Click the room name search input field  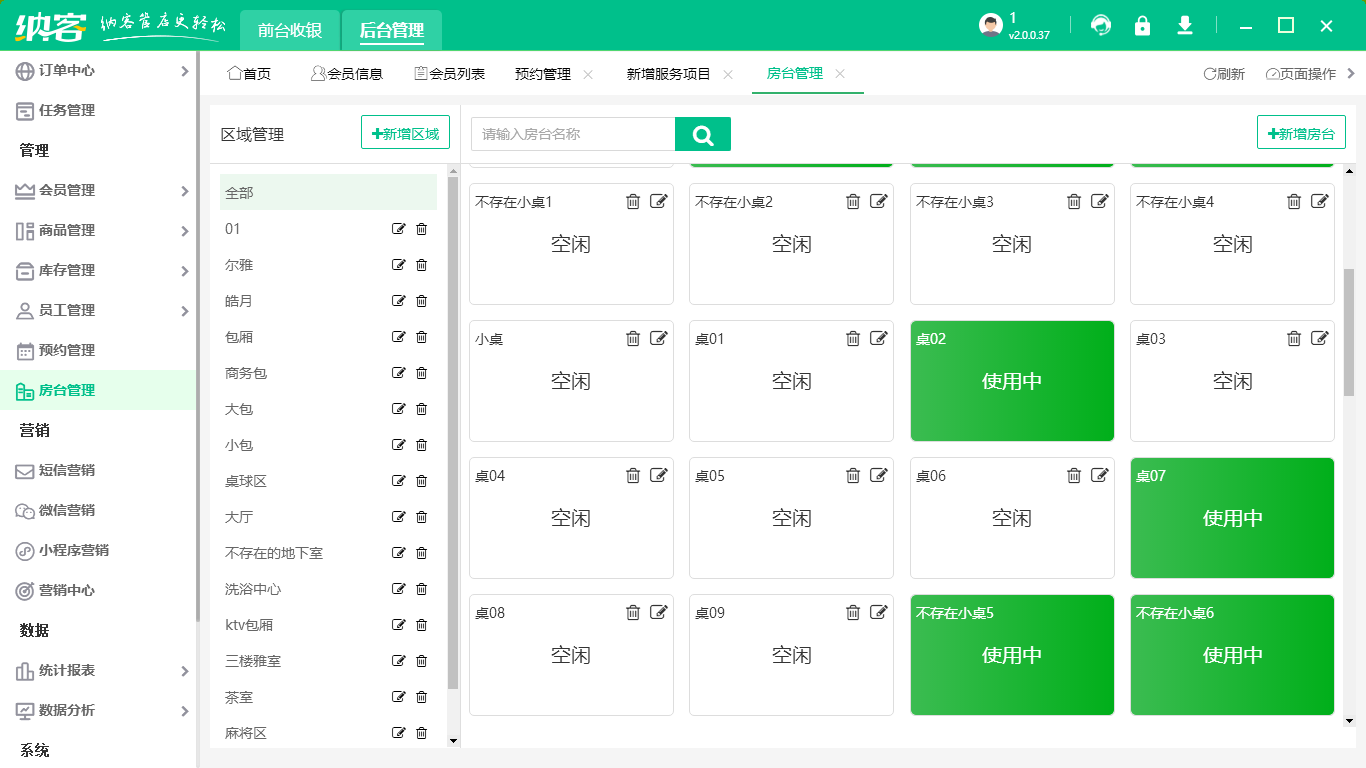(x=570, y=133)
